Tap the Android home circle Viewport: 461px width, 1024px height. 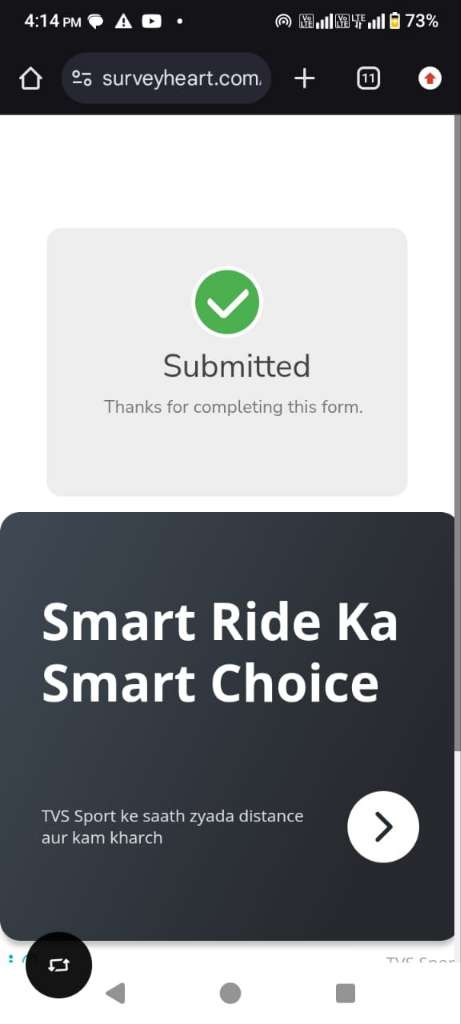pyautogui.click(x=230, y=993)
